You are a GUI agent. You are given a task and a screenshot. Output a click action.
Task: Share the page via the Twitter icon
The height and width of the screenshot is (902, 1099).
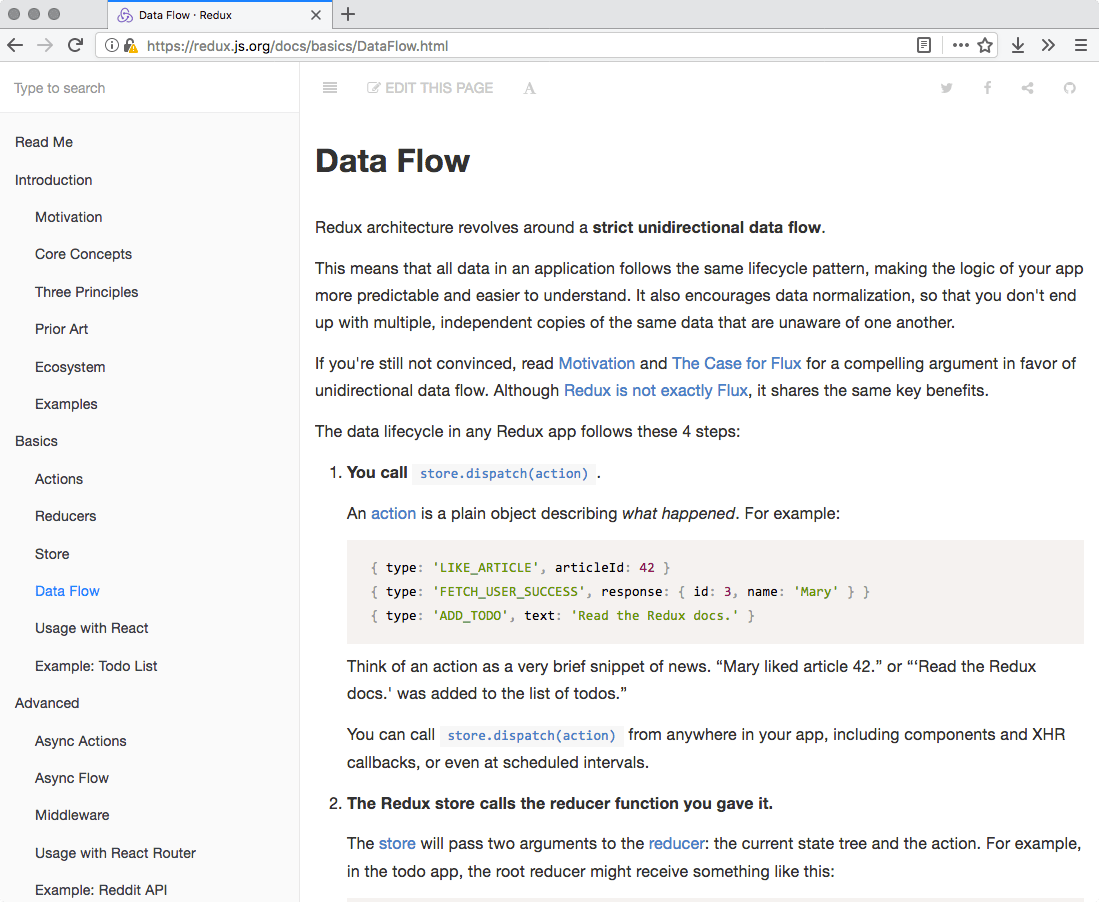(947, 88)
